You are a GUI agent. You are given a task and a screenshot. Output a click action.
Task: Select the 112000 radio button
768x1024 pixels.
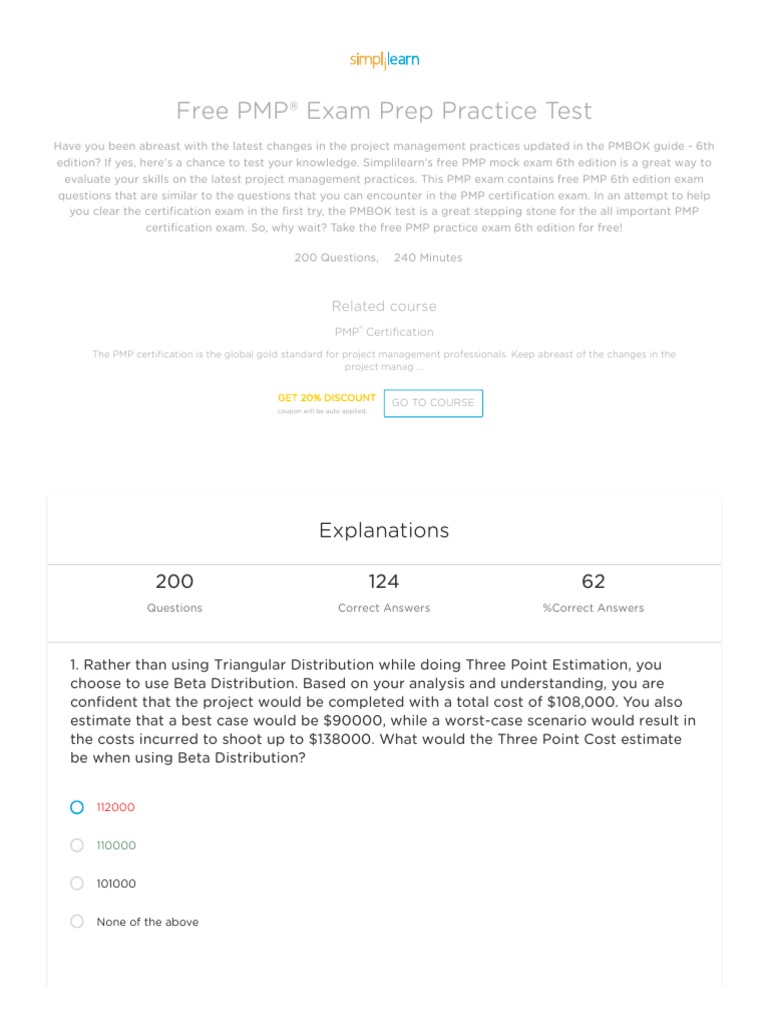77,807
